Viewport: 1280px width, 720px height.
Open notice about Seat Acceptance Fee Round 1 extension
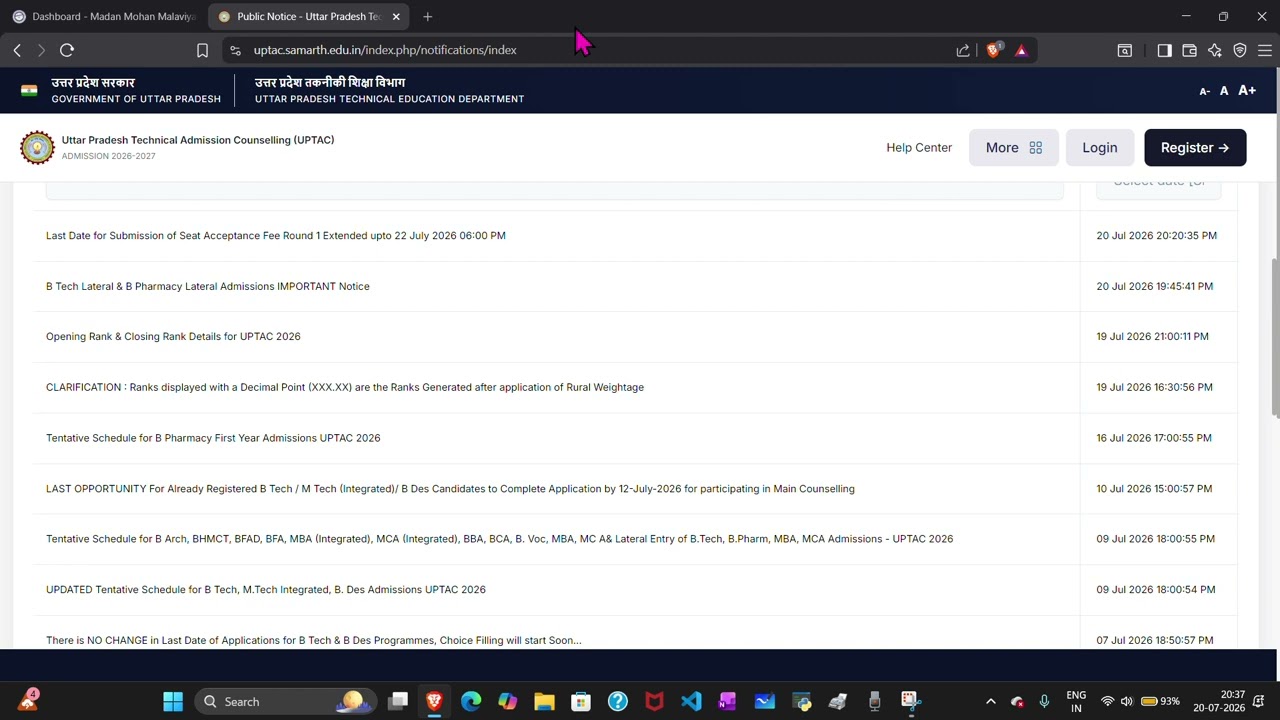[276, 236]
